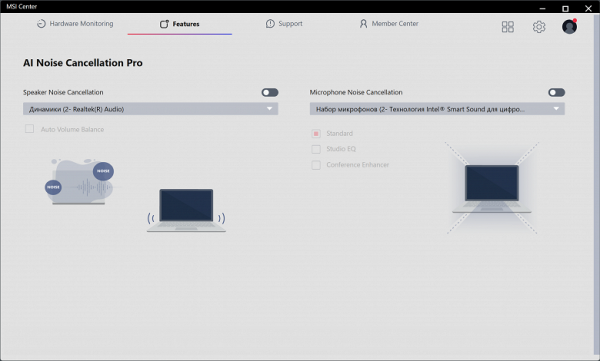Image resolution: width=600 pixels, height=361 pixels.
Task: Click the Hardware Monitoring clock icon
Action: pyautogui.click(x=41, y=24)
